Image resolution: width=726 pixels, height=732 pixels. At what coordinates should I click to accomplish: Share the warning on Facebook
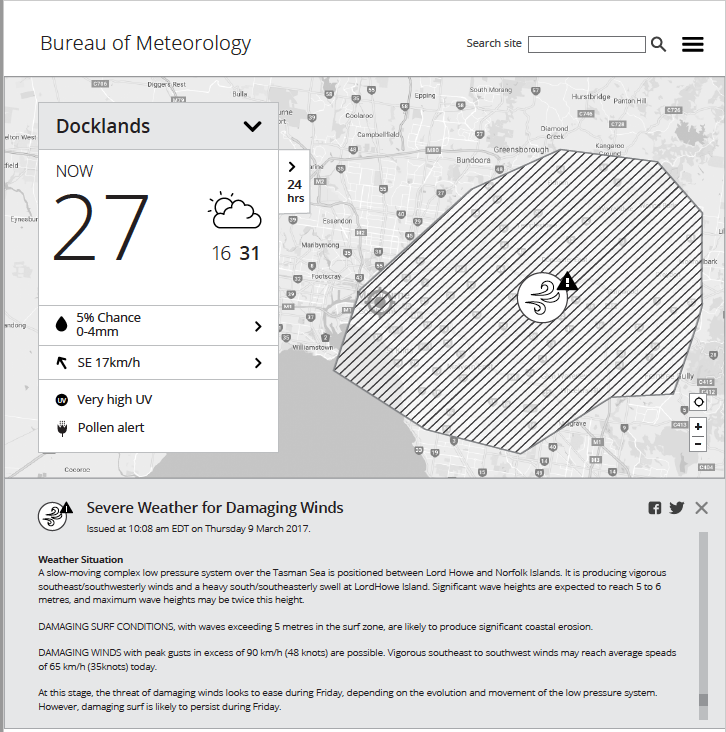click(x=655, y=507)
